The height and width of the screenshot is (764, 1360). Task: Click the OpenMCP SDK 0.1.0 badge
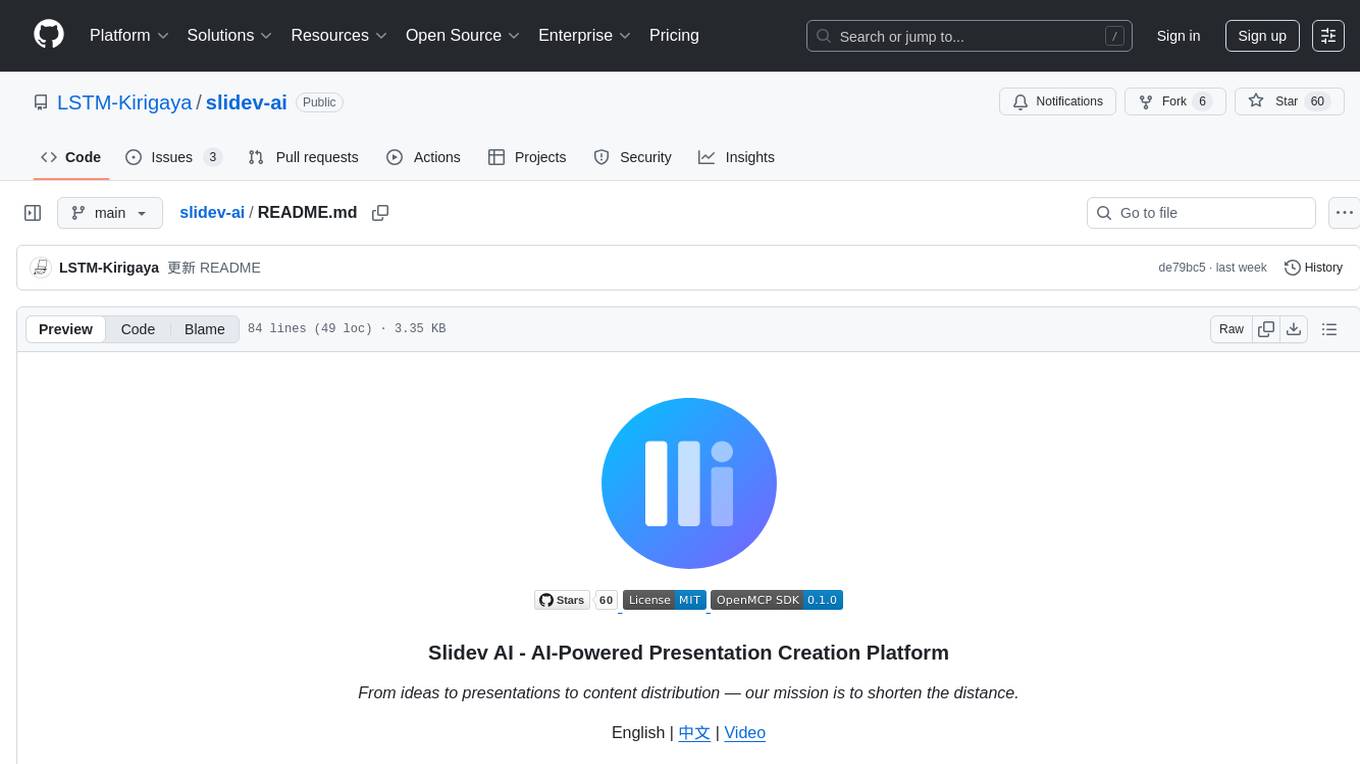point(777,600)
